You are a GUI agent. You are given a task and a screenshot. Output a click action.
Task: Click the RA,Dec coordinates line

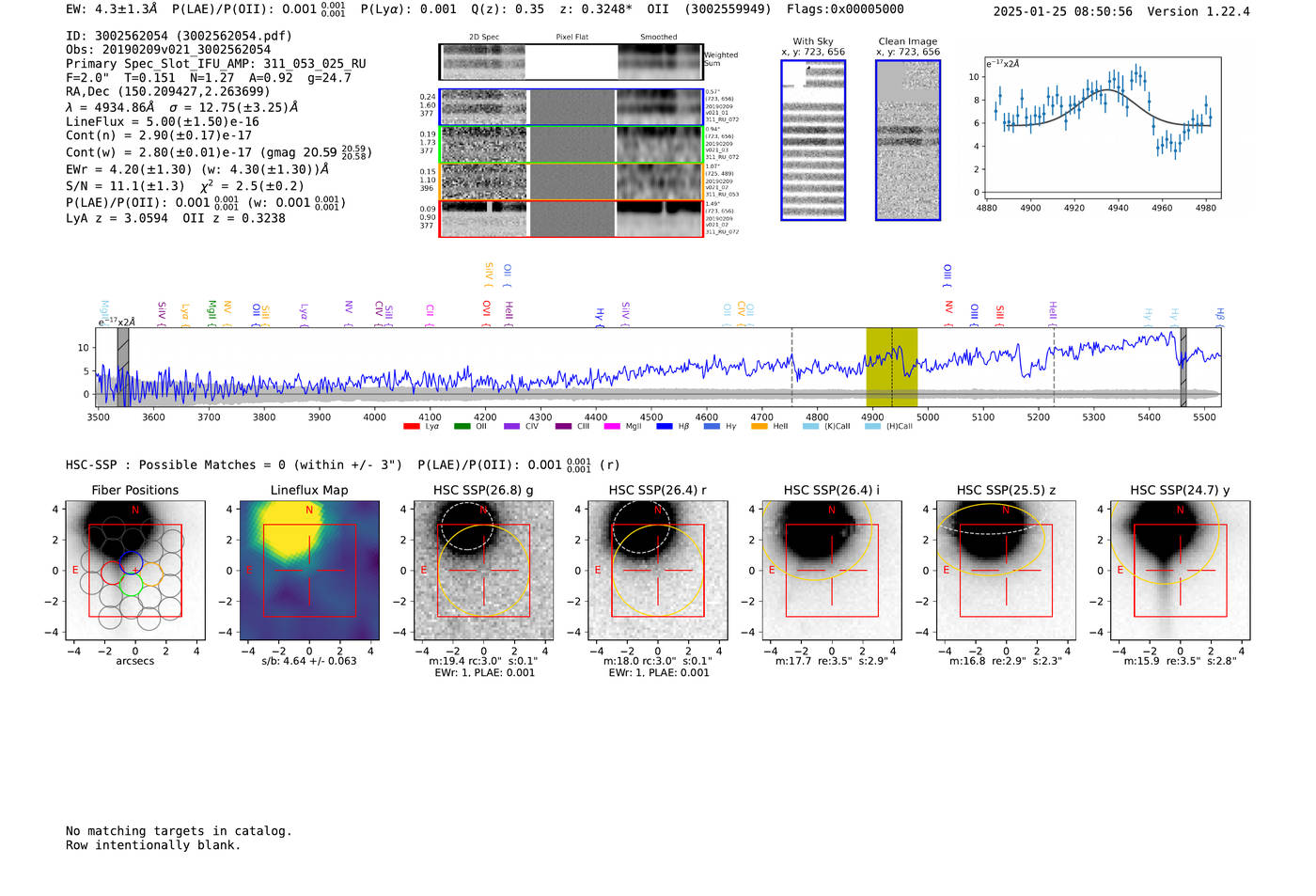coord(167,91)
